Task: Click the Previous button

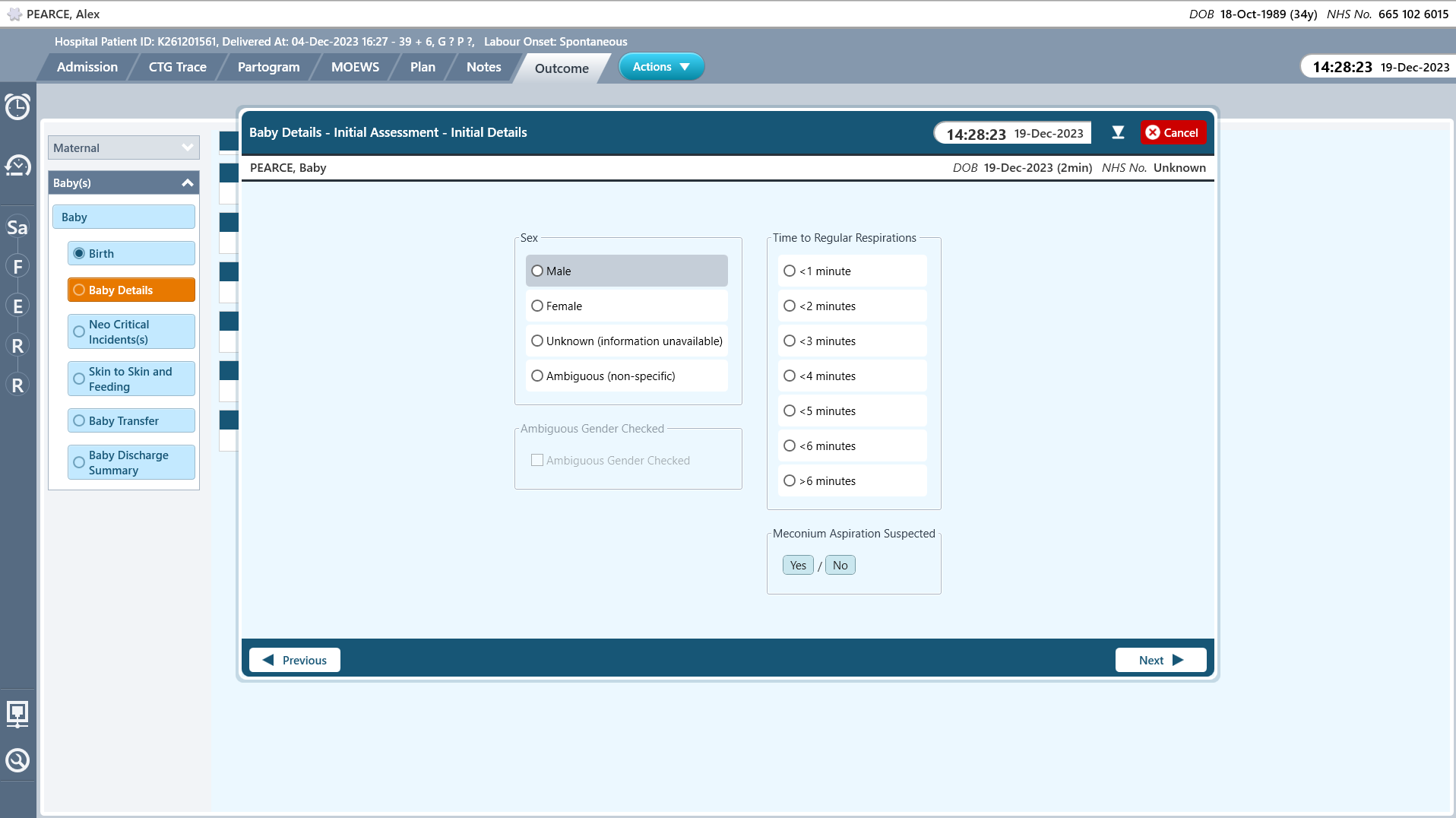Action: point(295,660)
